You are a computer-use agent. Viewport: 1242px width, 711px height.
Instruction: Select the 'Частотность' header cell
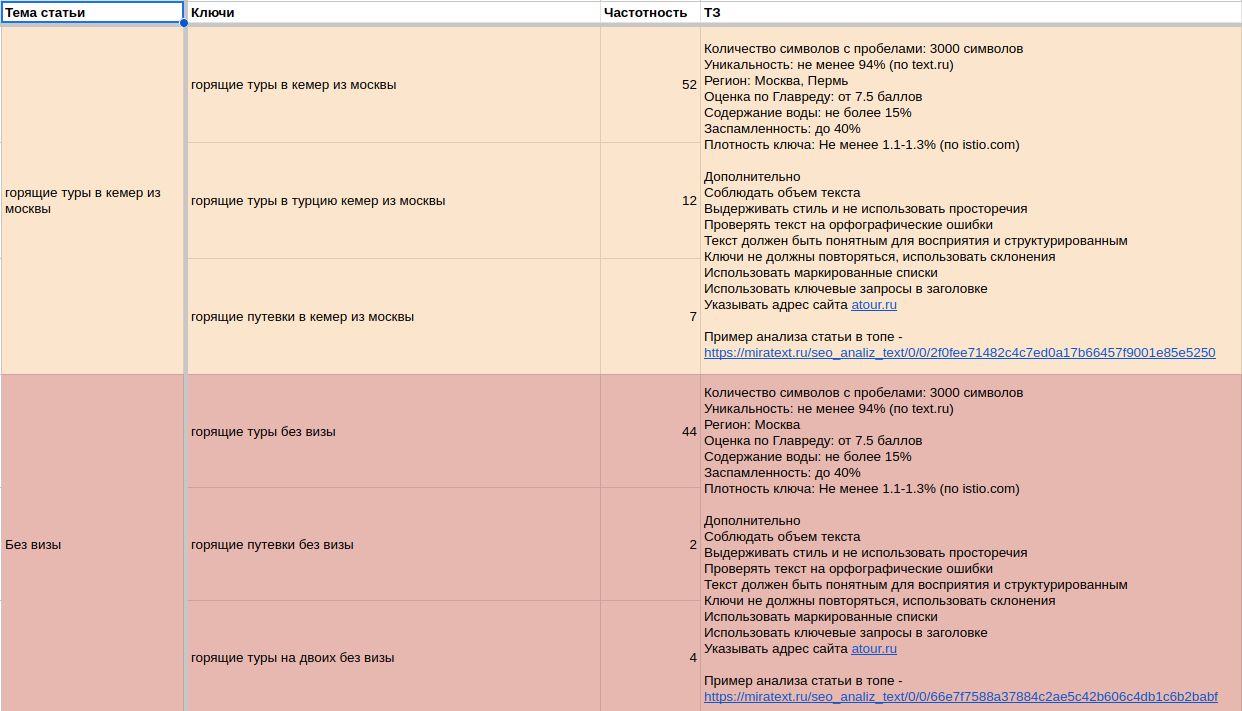(650, 13)
